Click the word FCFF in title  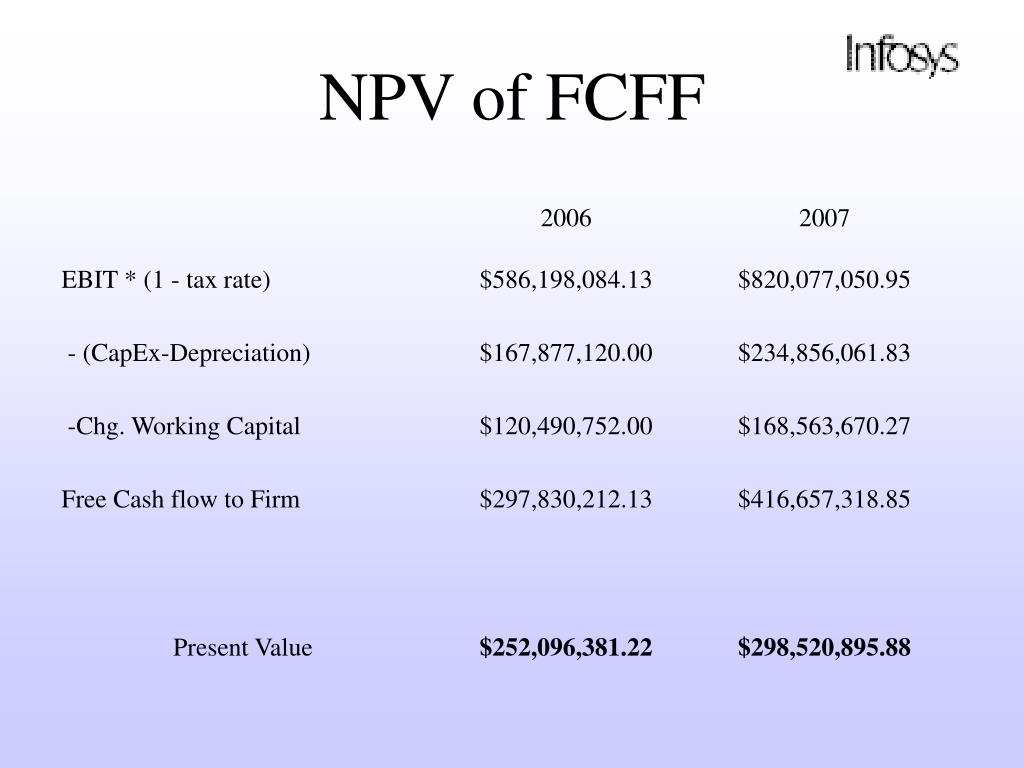[x=625, y=98]
